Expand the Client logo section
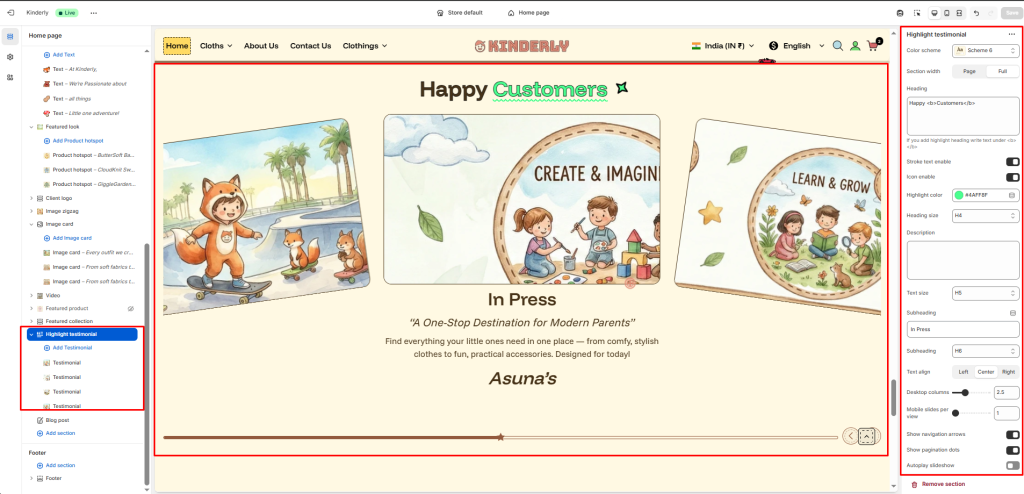 31,198
